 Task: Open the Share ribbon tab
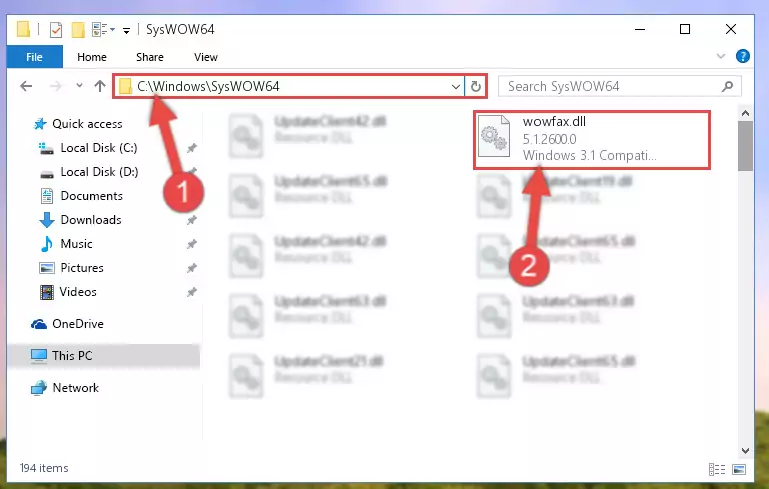point(150,57)
